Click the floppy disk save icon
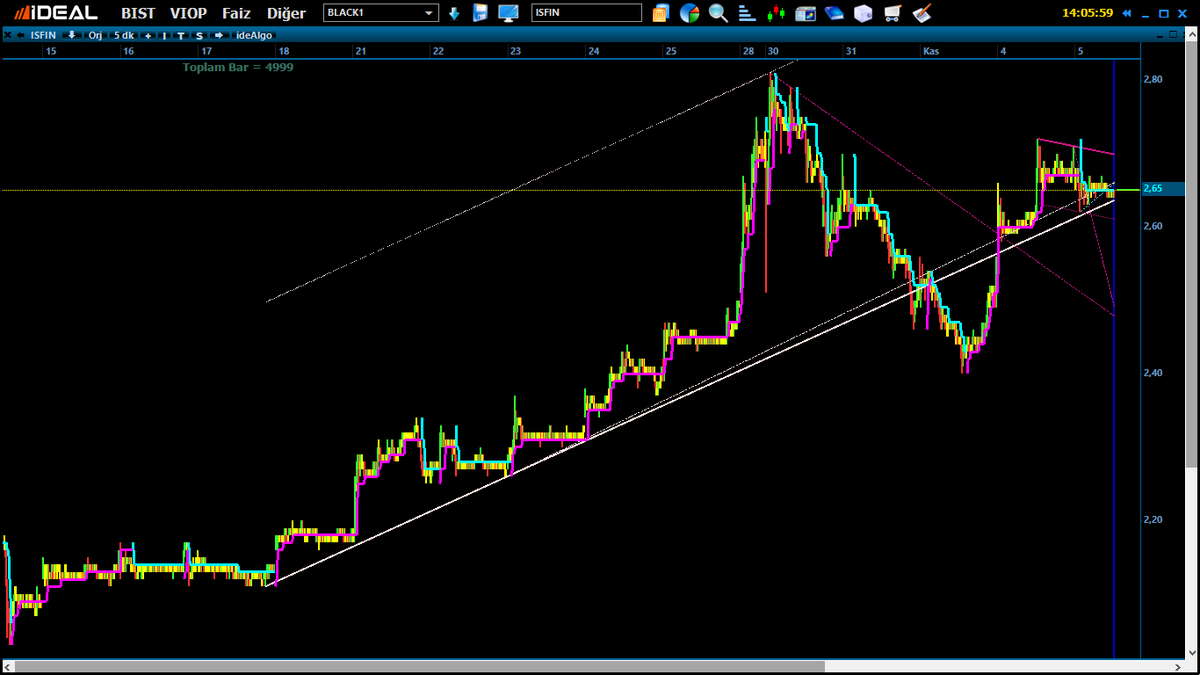 click(481, 13)
